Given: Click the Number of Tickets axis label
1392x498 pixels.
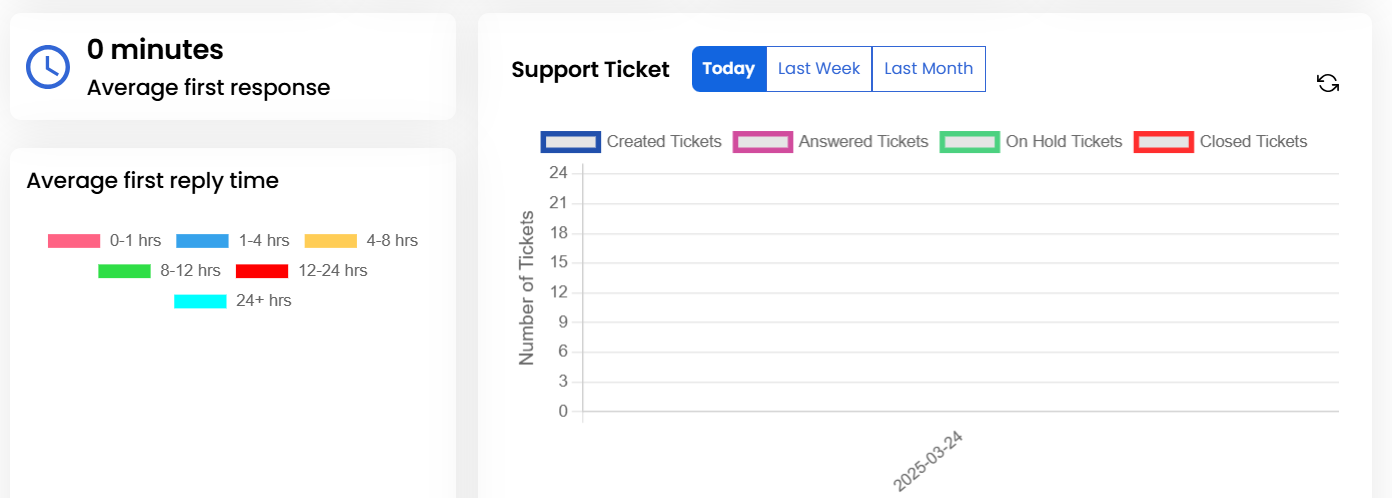Looking at the screenshot, I should coord(527,288).
